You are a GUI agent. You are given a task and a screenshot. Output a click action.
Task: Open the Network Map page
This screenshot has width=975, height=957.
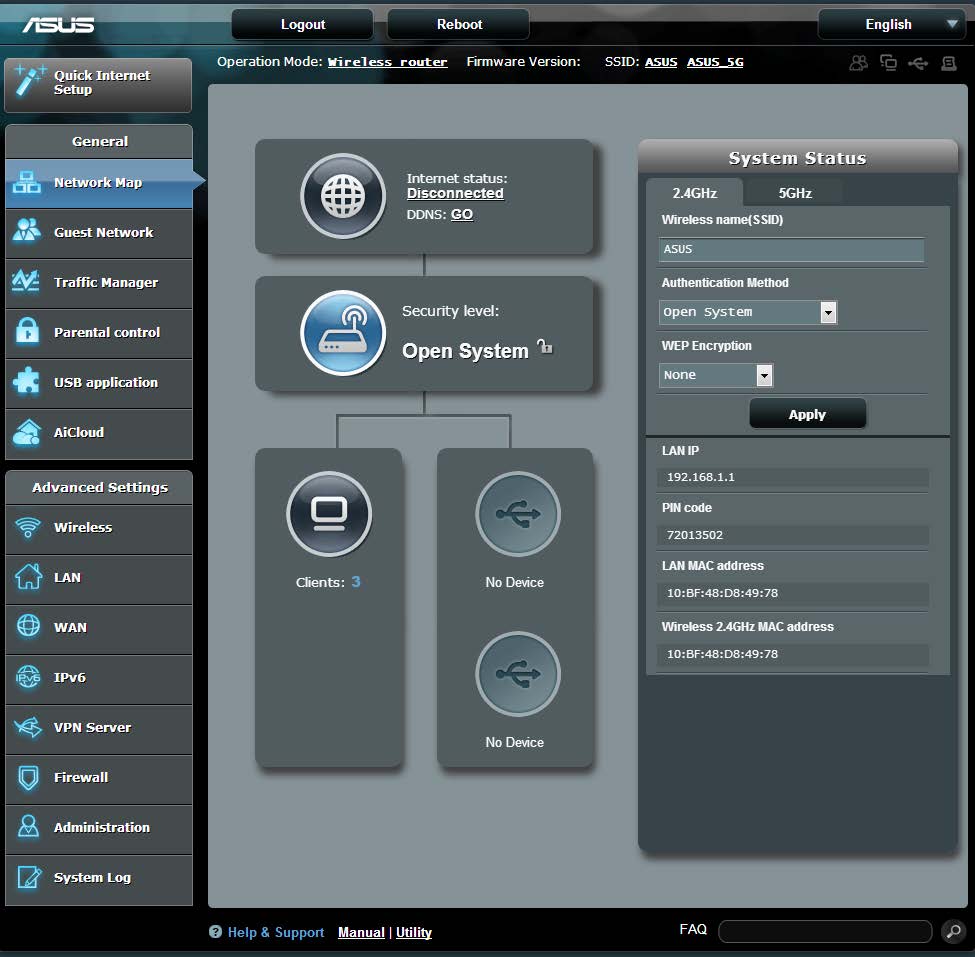click(x=98, y=183)
